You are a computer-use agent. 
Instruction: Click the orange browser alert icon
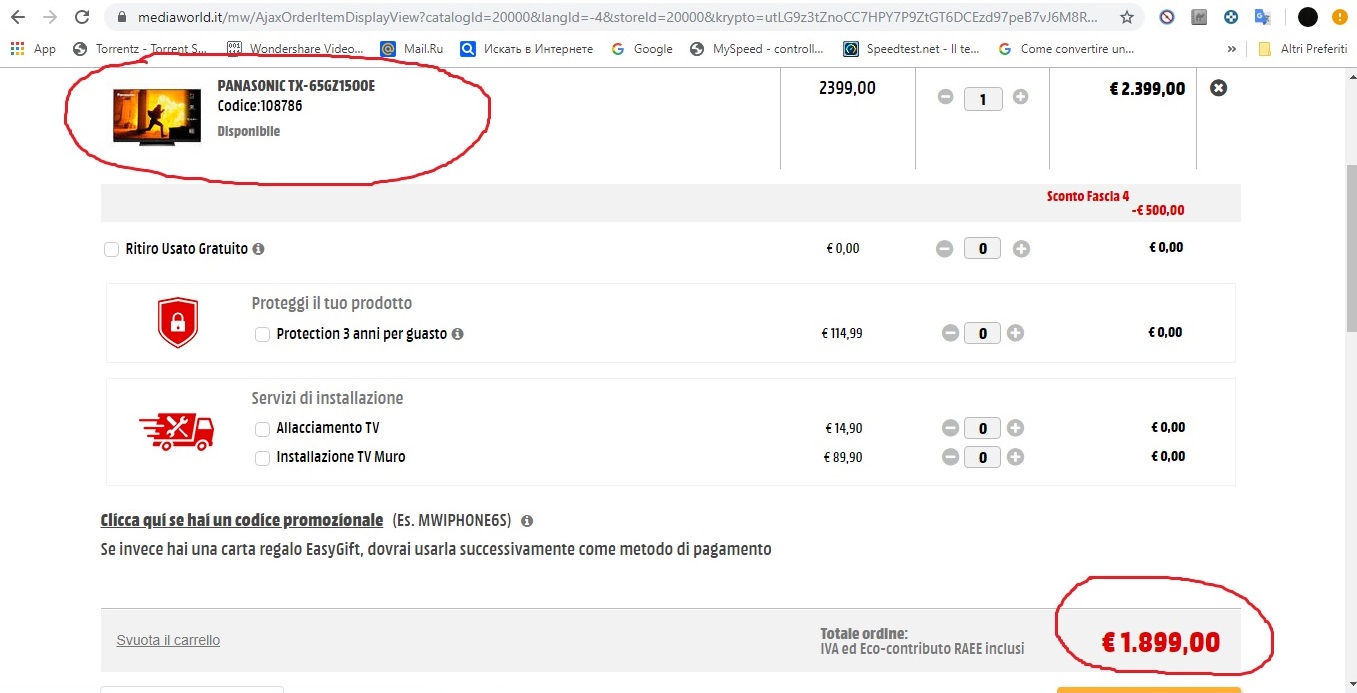1340,17
